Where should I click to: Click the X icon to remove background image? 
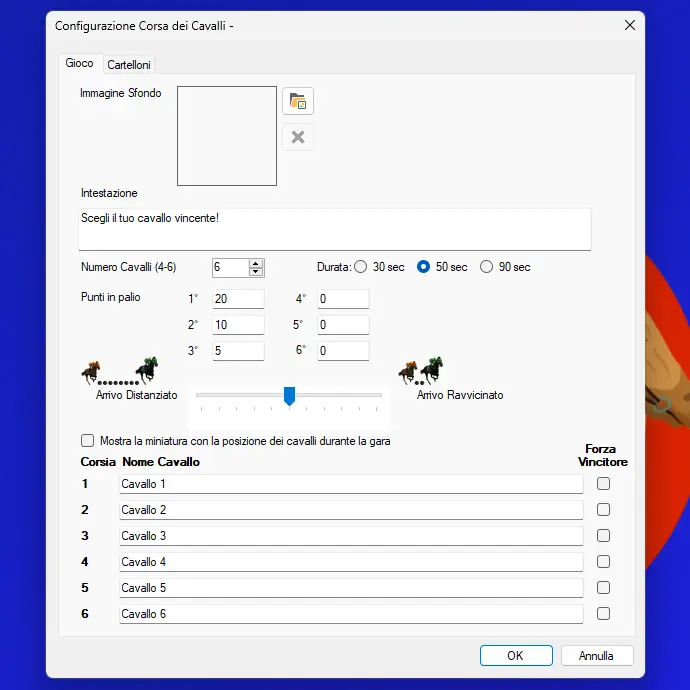tap(298, 137)
